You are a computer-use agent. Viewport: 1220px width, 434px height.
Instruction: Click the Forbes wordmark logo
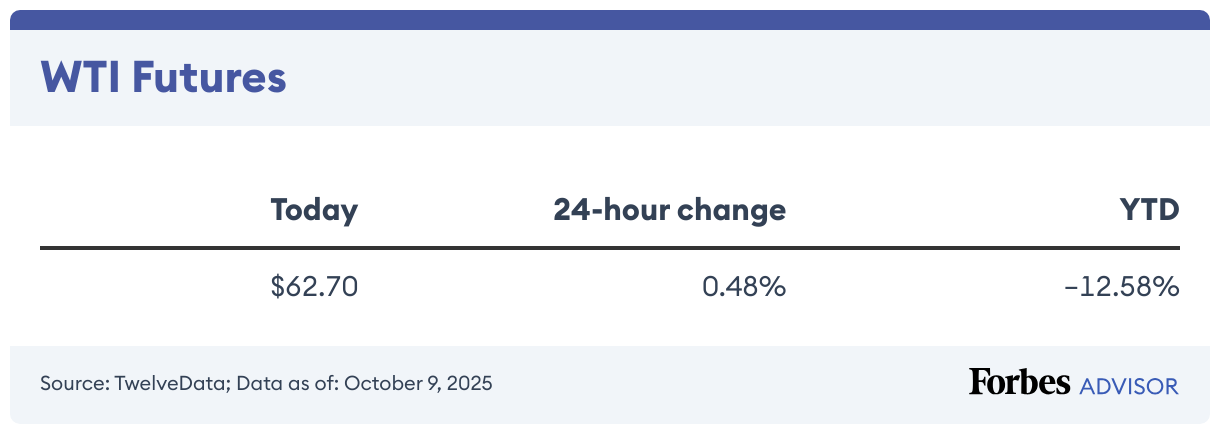[x=1018, y=383]
